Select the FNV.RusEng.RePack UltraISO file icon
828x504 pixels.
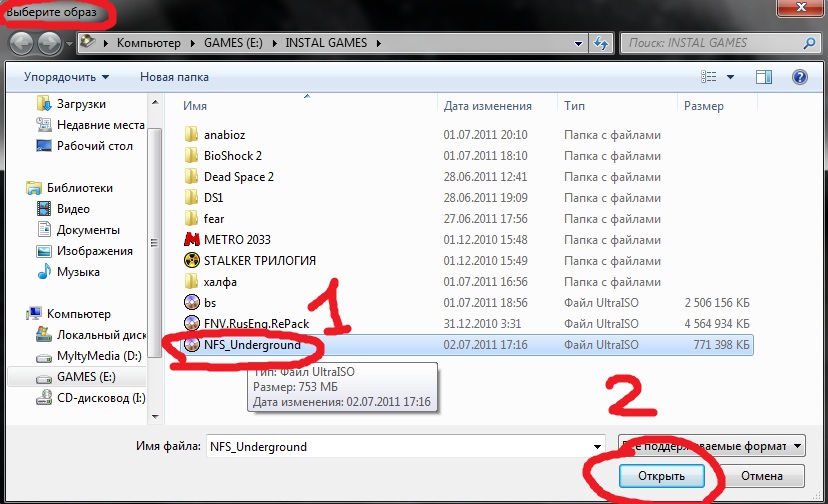tap(191, 323)
